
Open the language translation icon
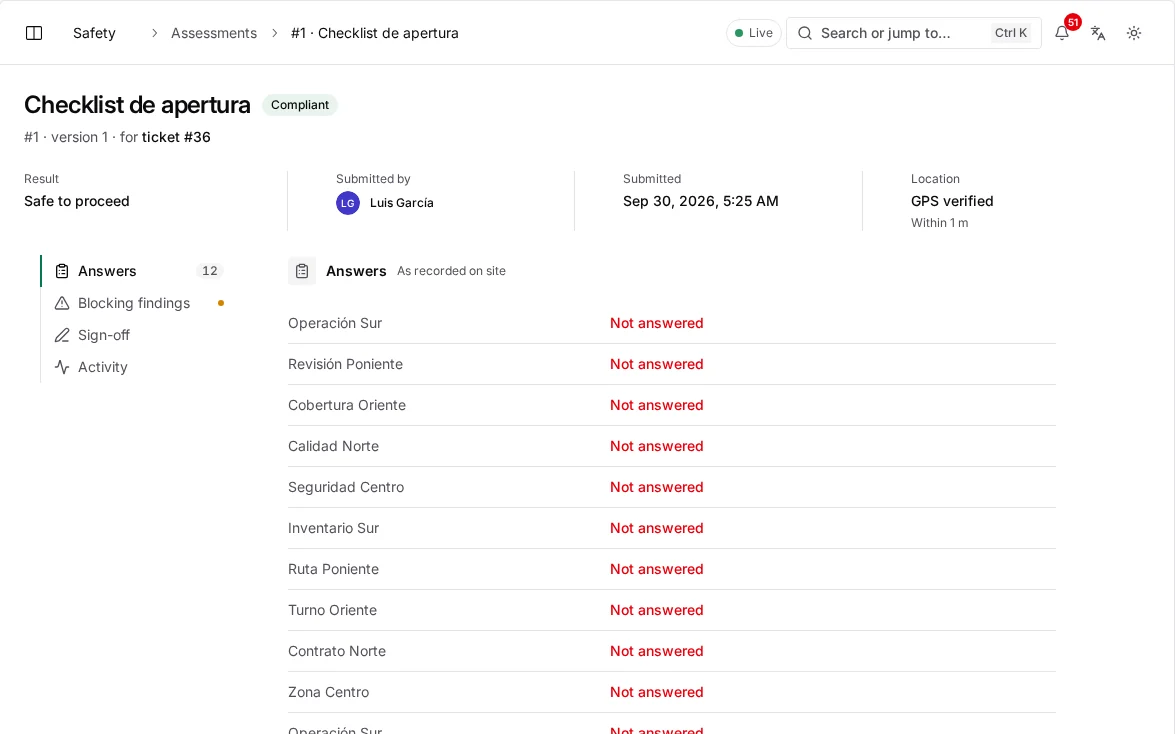point(1098,33)
